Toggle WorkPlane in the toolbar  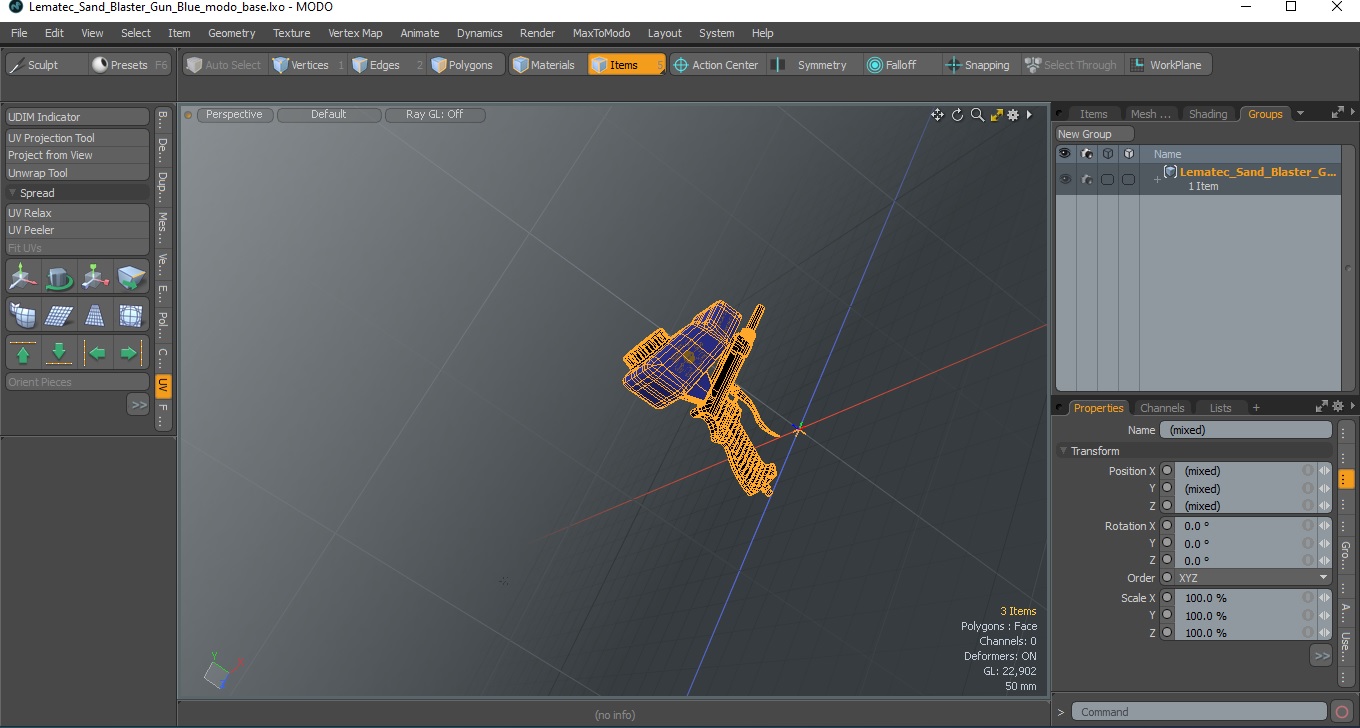[1168, 65]
